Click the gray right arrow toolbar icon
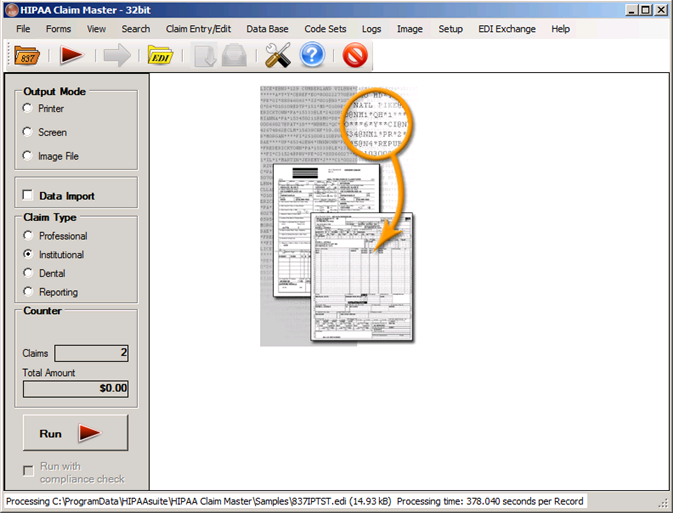This screenshot has width=673, height=513. click(116, 56)
